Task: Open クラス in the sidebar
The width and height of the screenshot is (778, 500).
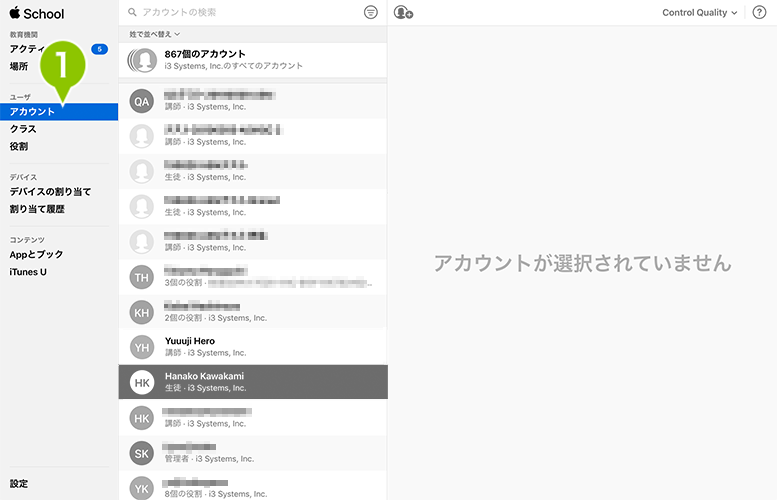Action: [x=23, y=129]
